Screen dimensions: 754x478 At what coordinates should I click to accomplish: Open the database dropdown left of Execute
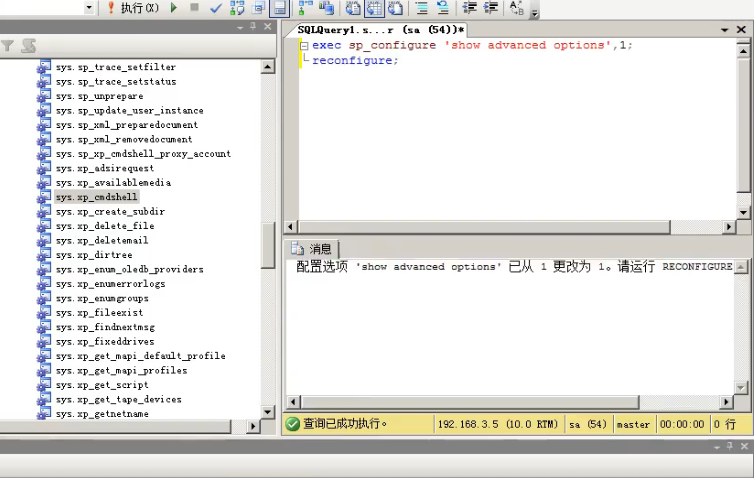pyautogui.click(x=89, y=8)
